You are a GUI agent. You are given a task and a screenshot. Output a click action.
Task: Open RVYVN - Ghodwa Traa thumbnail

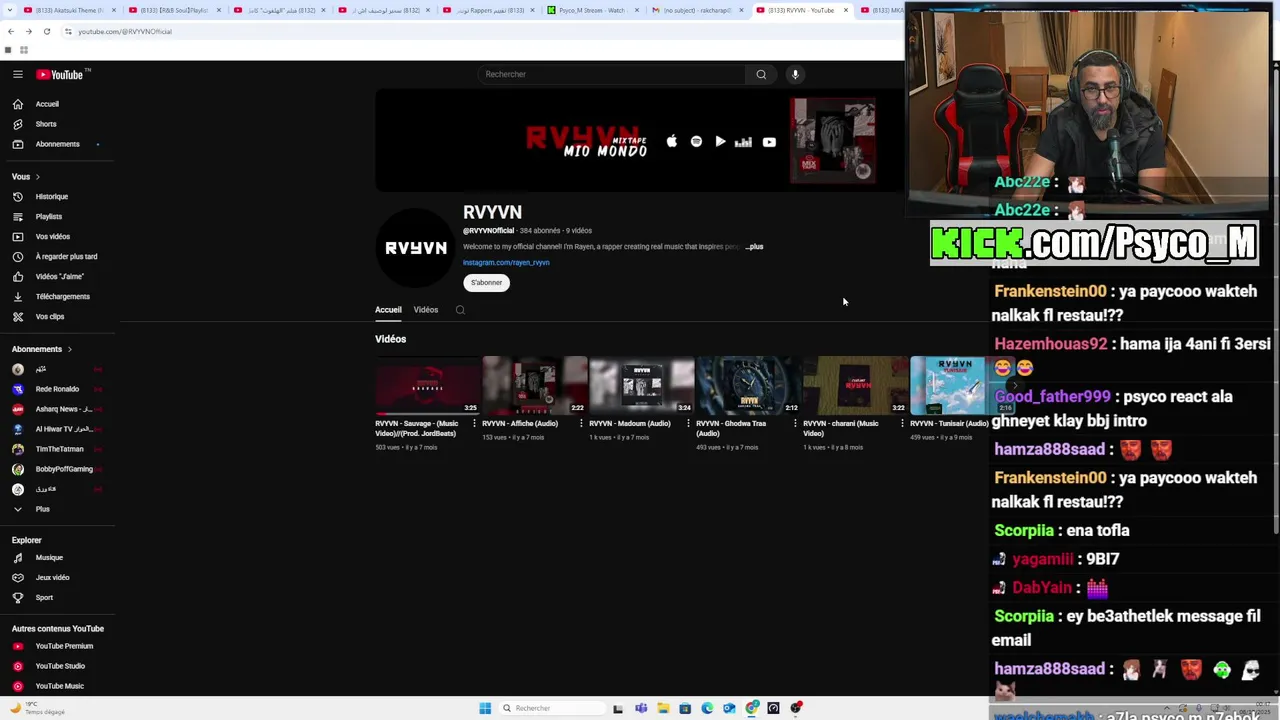tap(749, 385)
